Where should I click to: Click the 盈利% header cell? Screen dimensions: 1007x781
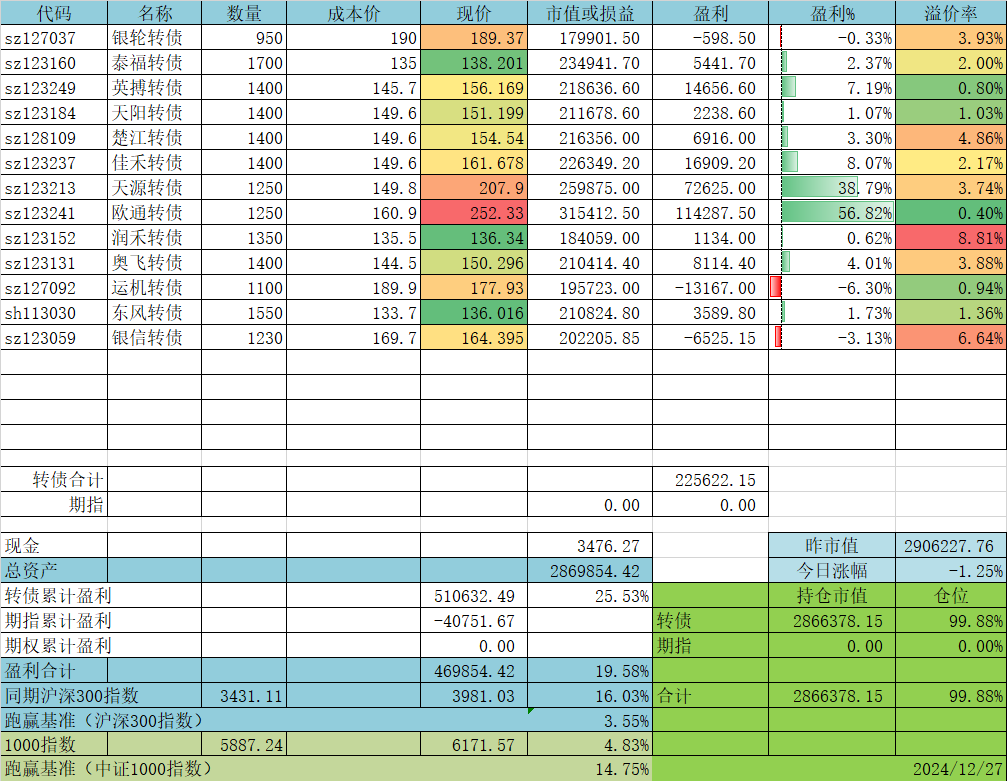click(x=832, y=13)
